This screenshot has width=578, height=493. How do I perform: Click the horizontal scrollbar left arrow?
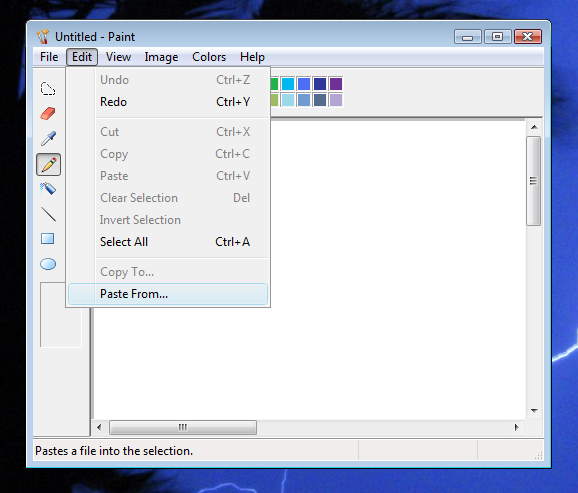coord(99,427)
